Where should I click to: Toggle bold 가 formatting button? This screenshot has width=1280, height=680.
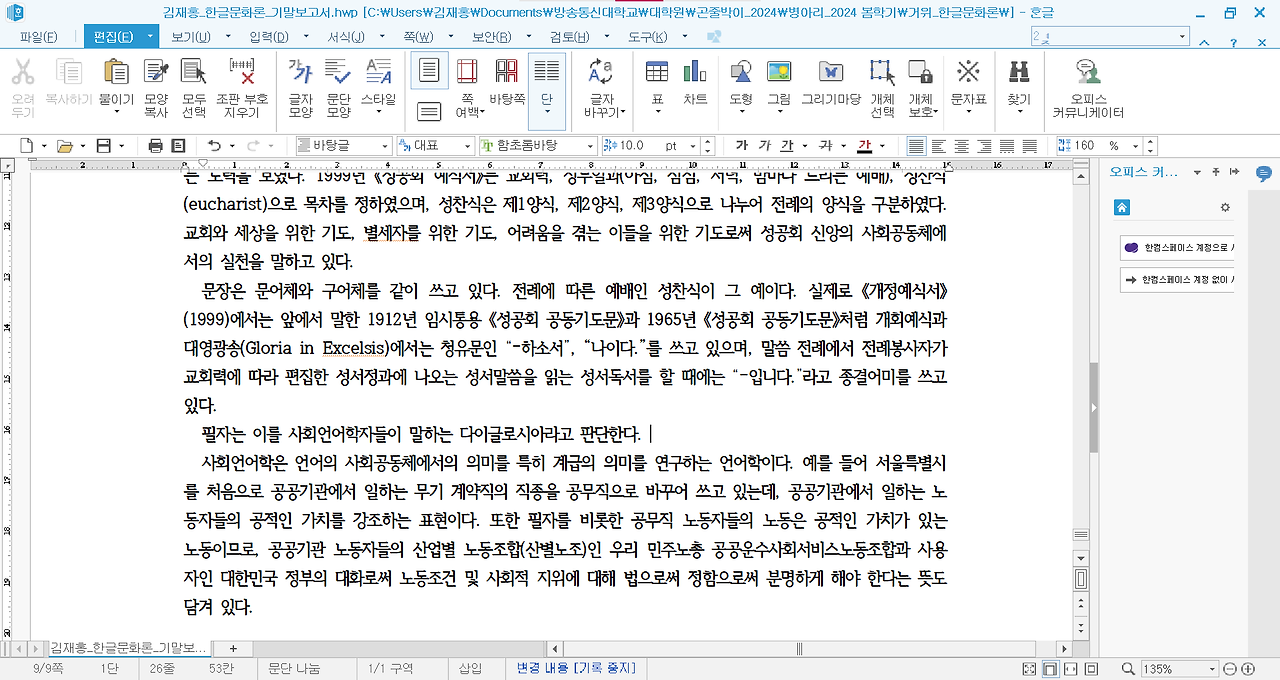click(x=741, y=146)
